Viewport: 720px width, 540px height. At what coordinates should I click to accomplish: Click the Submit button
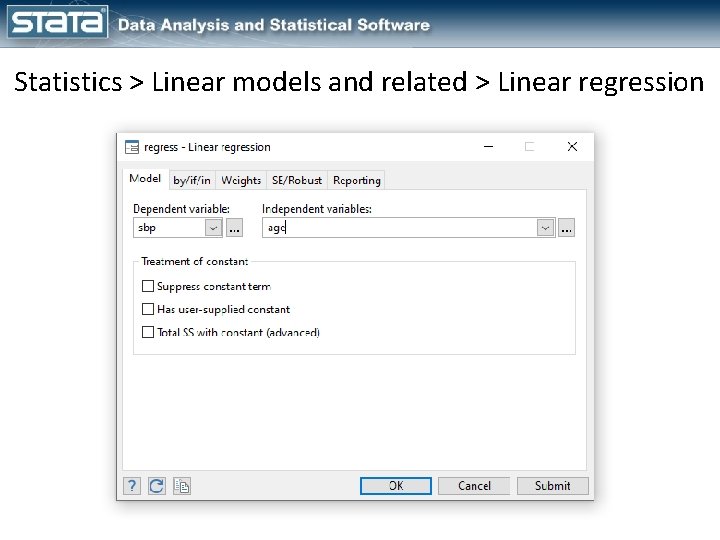[552, 486]
